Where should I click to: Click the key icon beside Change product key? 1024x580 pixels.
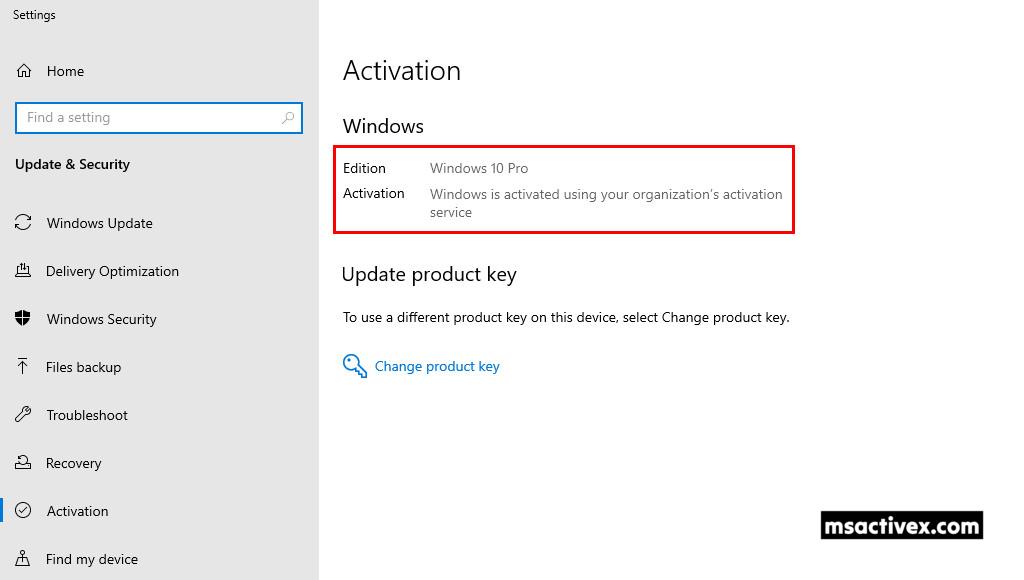tap(355, 366)
